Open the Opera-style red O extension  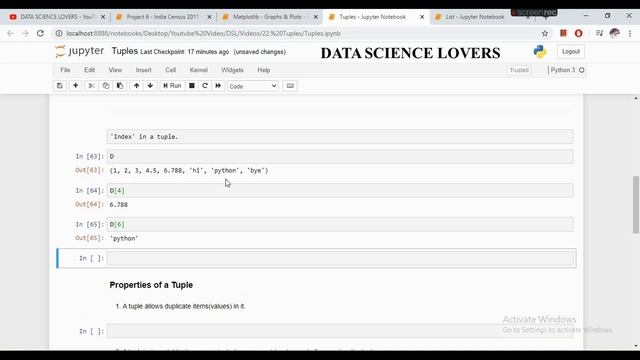tap(578, 33)
